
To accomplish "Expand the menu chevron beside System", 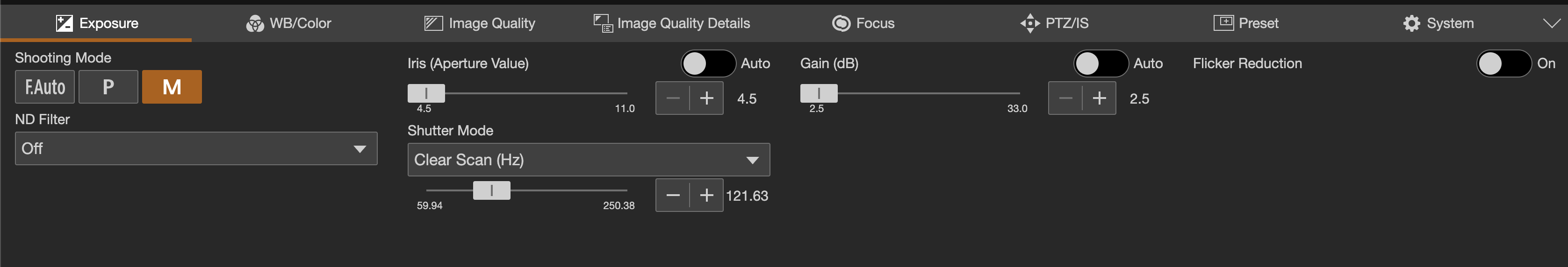I will (1552, 24).
